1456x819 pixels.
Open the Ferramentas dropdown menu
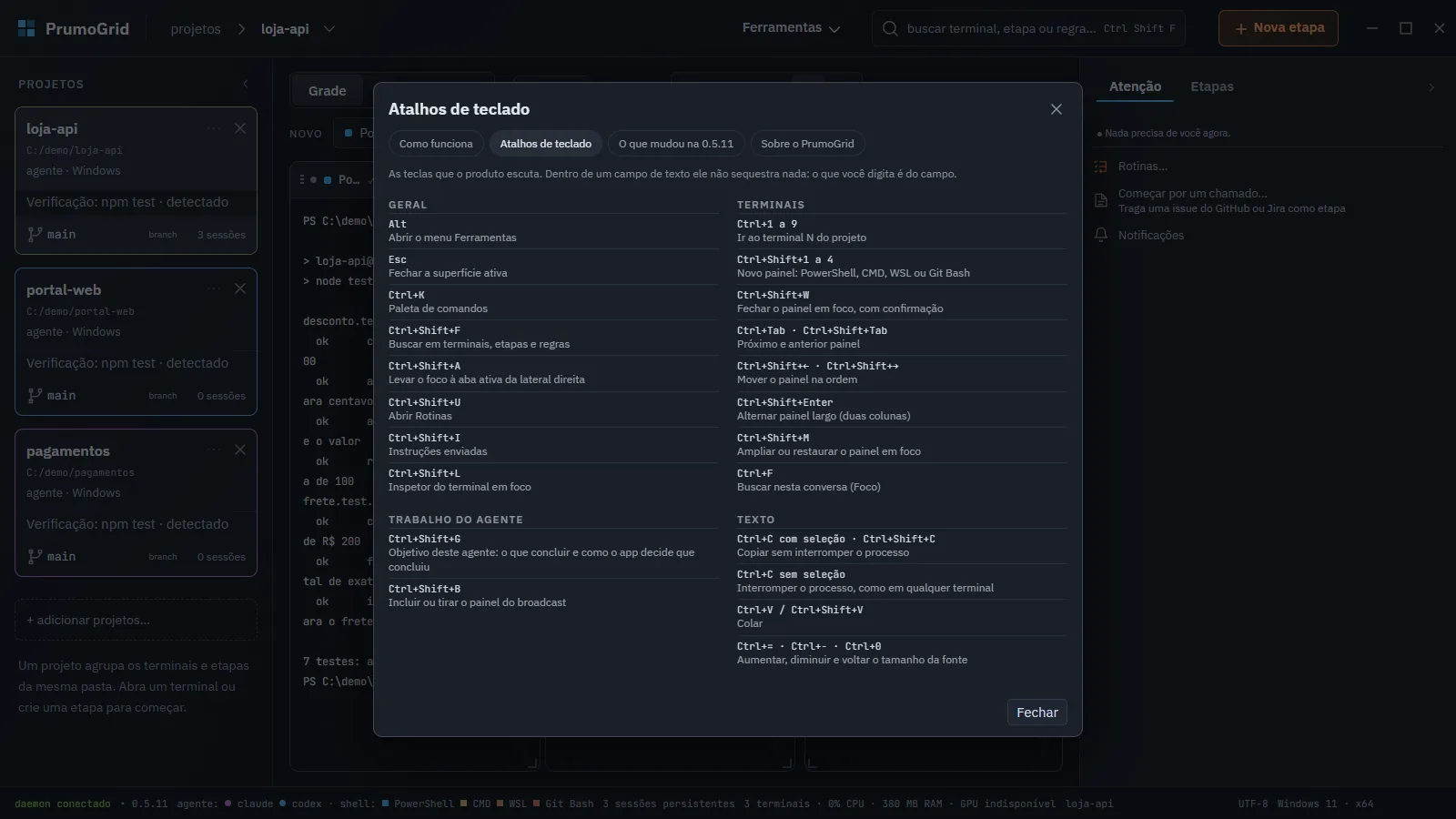pos(791,28)
